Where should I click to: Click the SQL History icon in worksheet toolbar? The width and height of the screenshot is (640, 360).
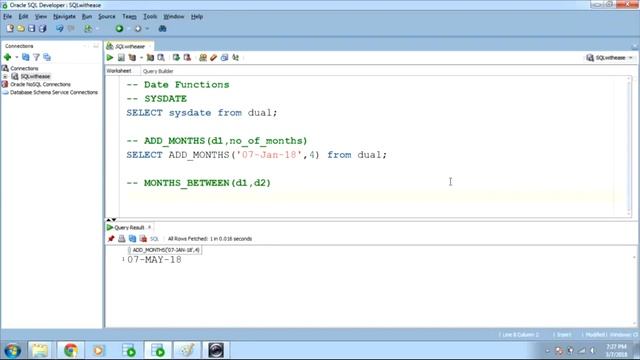click(x=224, y=58)
